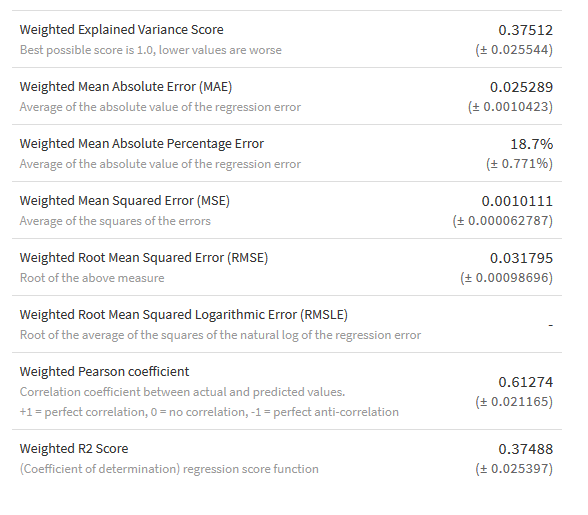Select the 0.61274 Pearson coefficient value
This screenshot has height=515, width=588.
coord(525,383)
